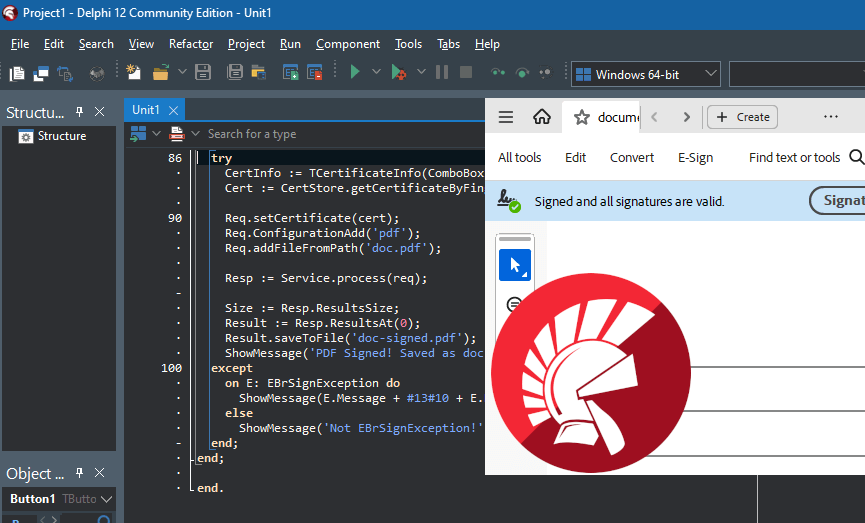Screen dimensions: 865x523
Task: Click the Pause program toolbar icon
Action: (442, 72)
